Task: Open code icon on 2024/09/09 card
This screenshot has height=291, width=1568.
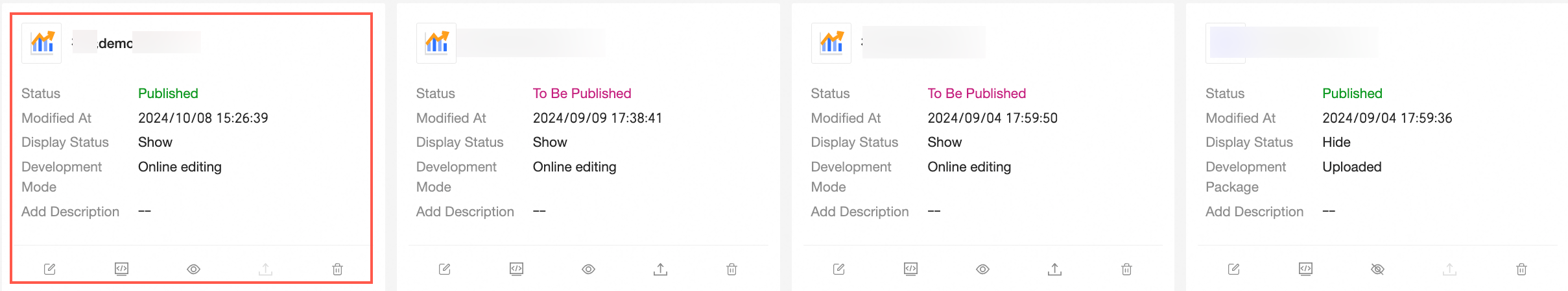Action: click(516, 269)
